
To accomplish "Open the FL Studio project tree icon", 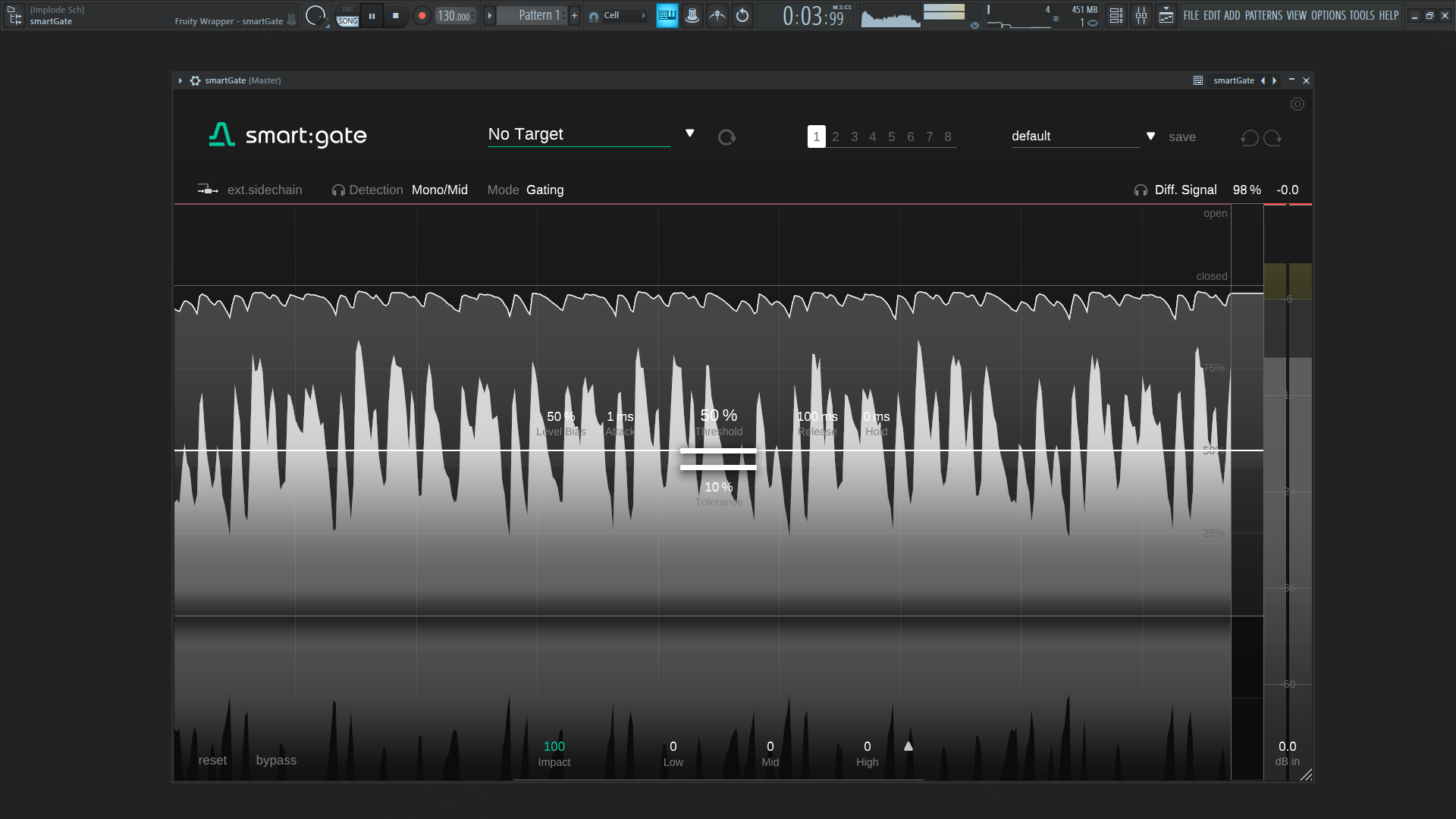I will coord(14,15).
